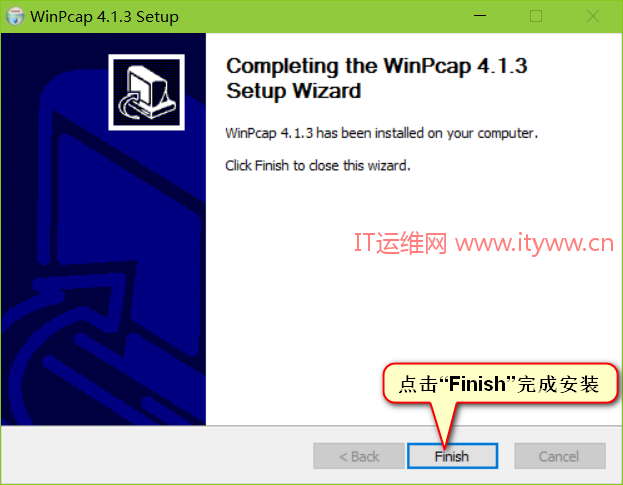Click the gray footer bar left of Back
This screenshot has height=485, width=623.
tap(157, 456)
